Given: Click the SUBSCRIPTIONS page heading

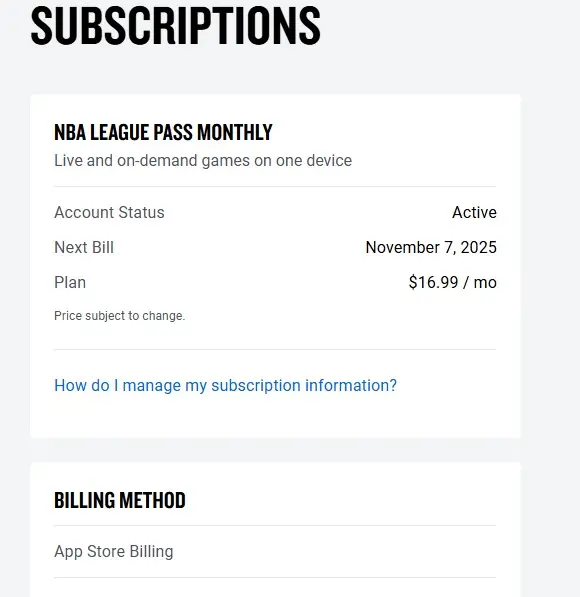Looking at the screenshot, I should coord(176,26).
